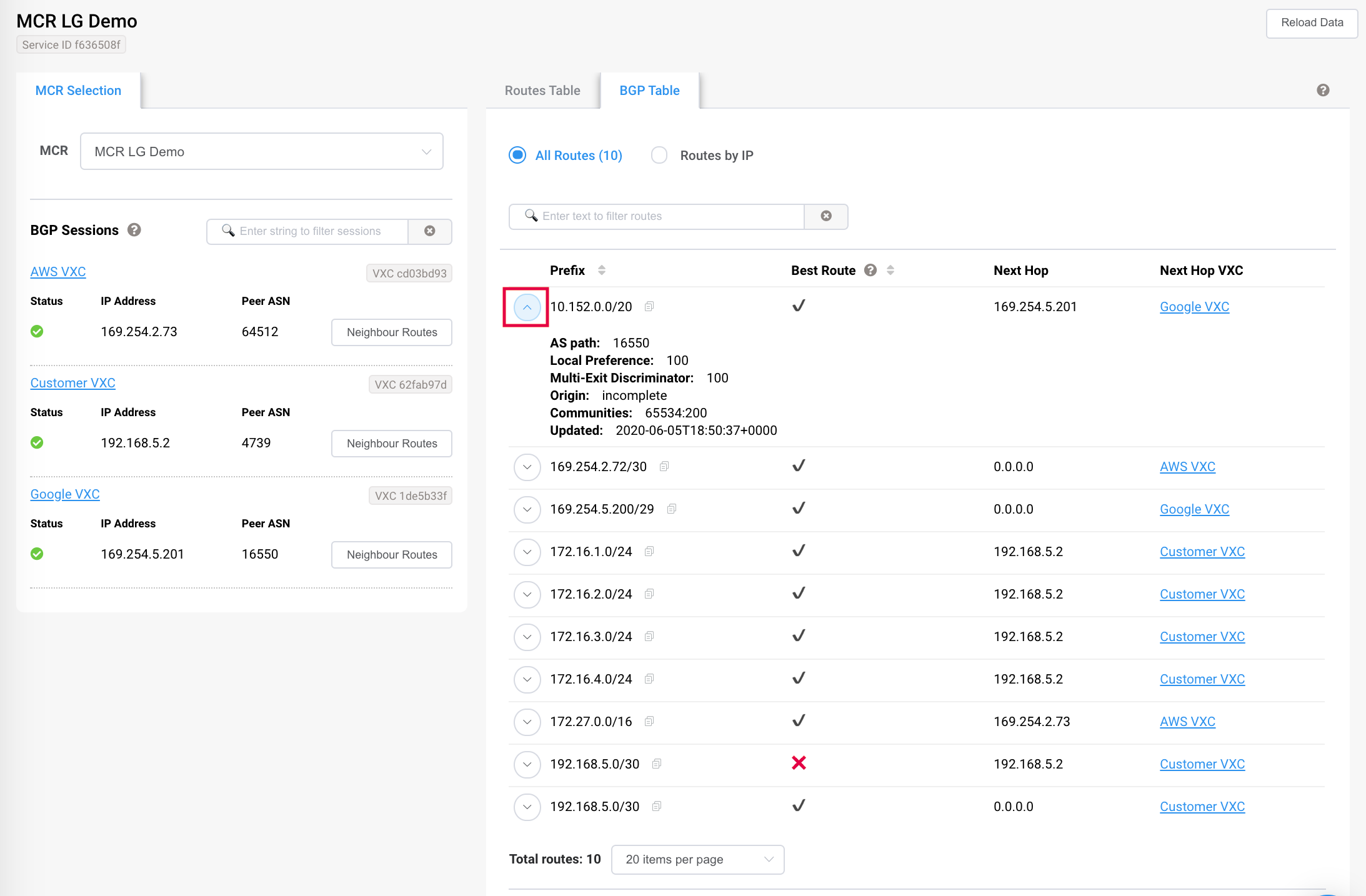Click the Reload Data button

coord(1312,23)
